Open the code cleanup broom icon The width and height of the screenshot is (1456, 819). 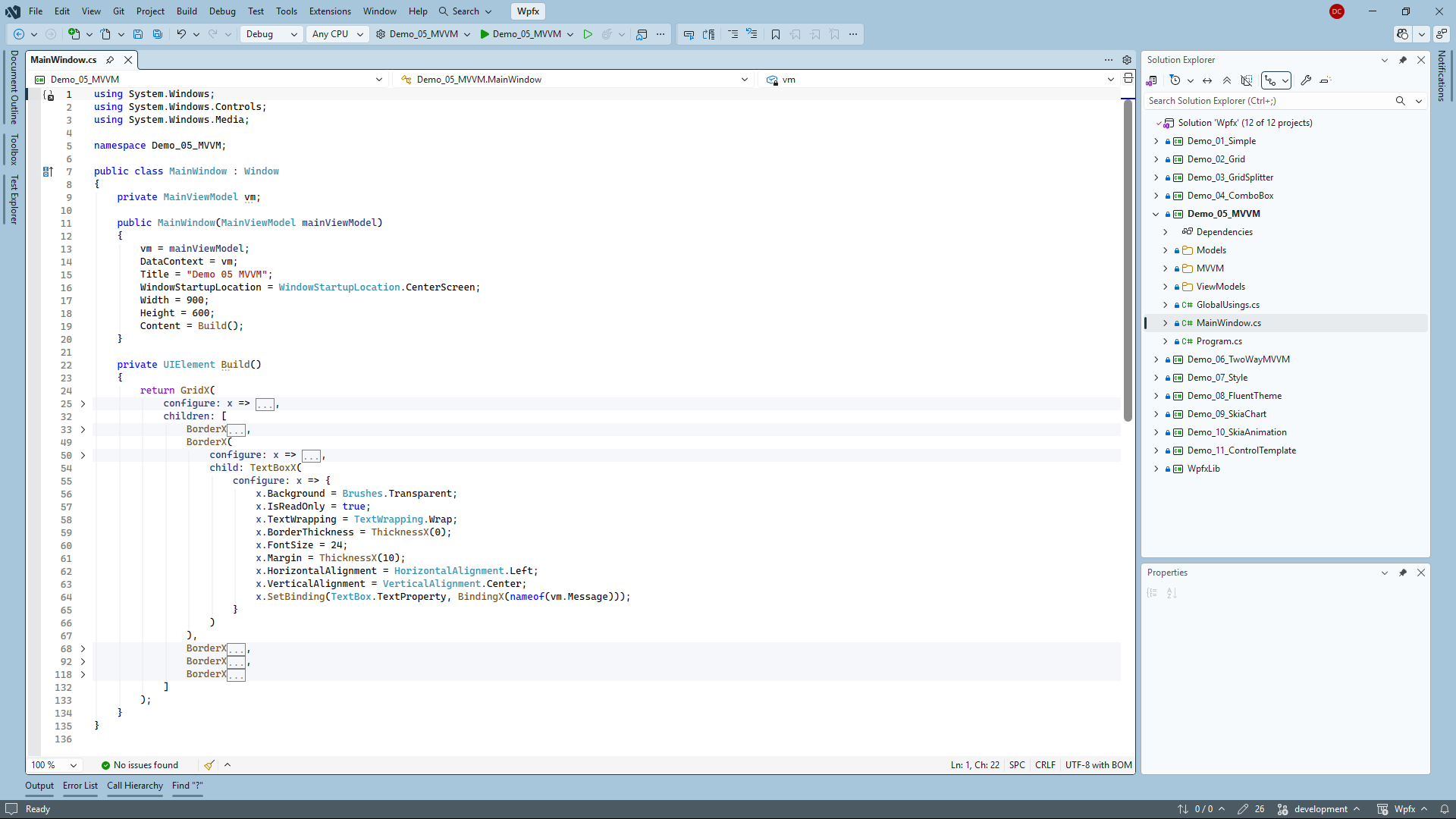click(x=209, y=765)
